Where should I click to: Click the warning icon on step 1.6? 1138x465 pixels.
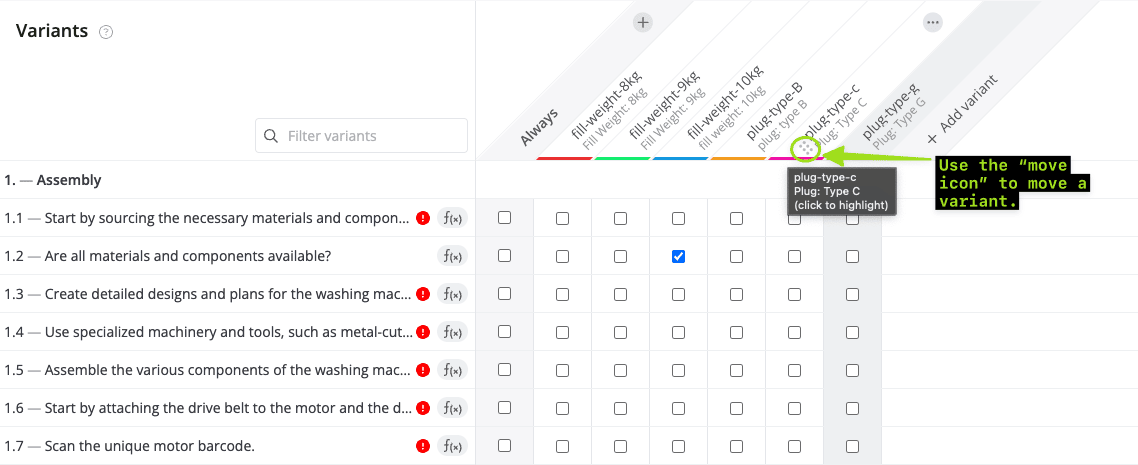coord(423,408)
